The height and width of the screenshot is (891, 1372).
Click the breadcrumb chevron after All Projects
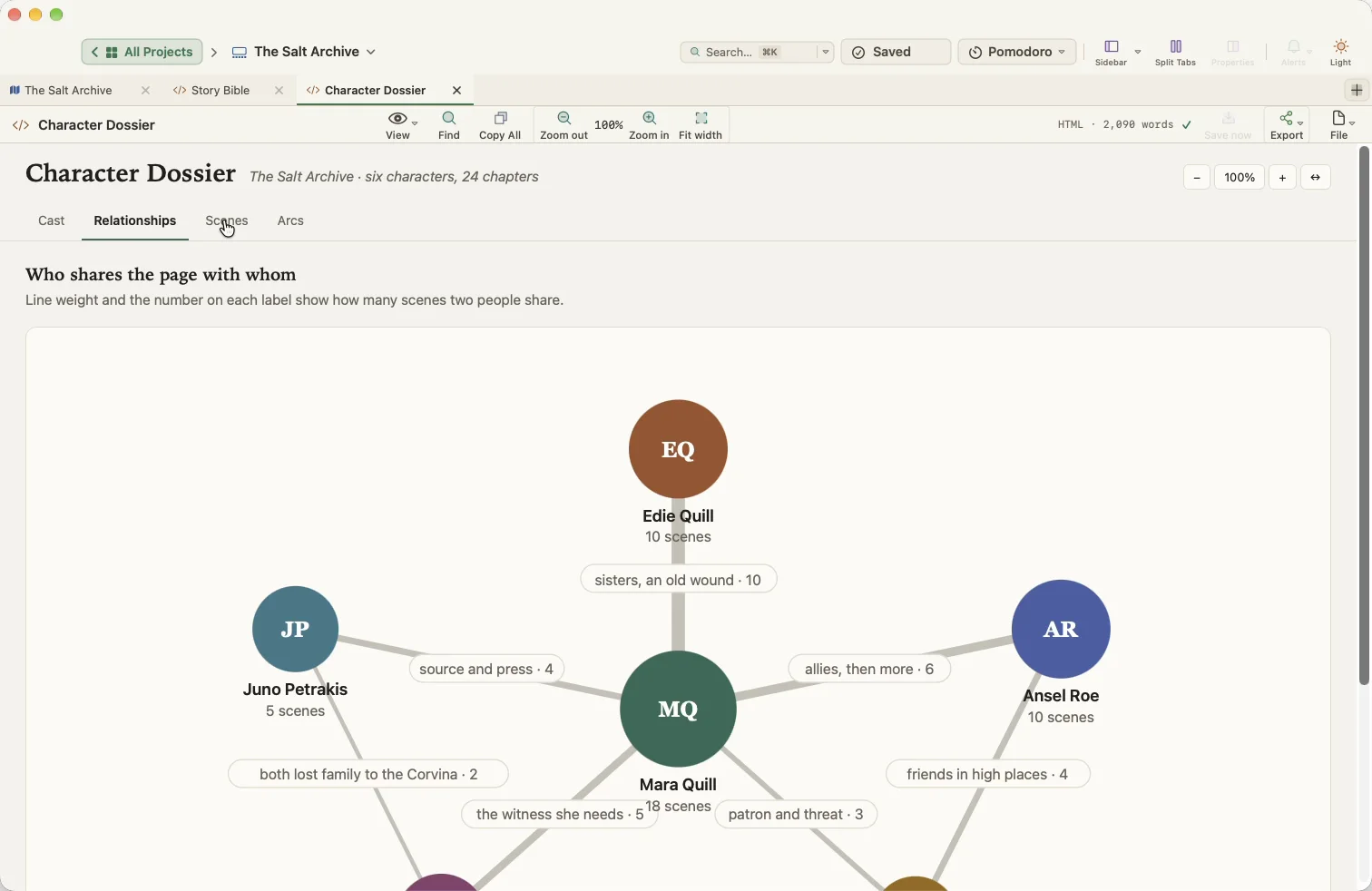[214, 53]
